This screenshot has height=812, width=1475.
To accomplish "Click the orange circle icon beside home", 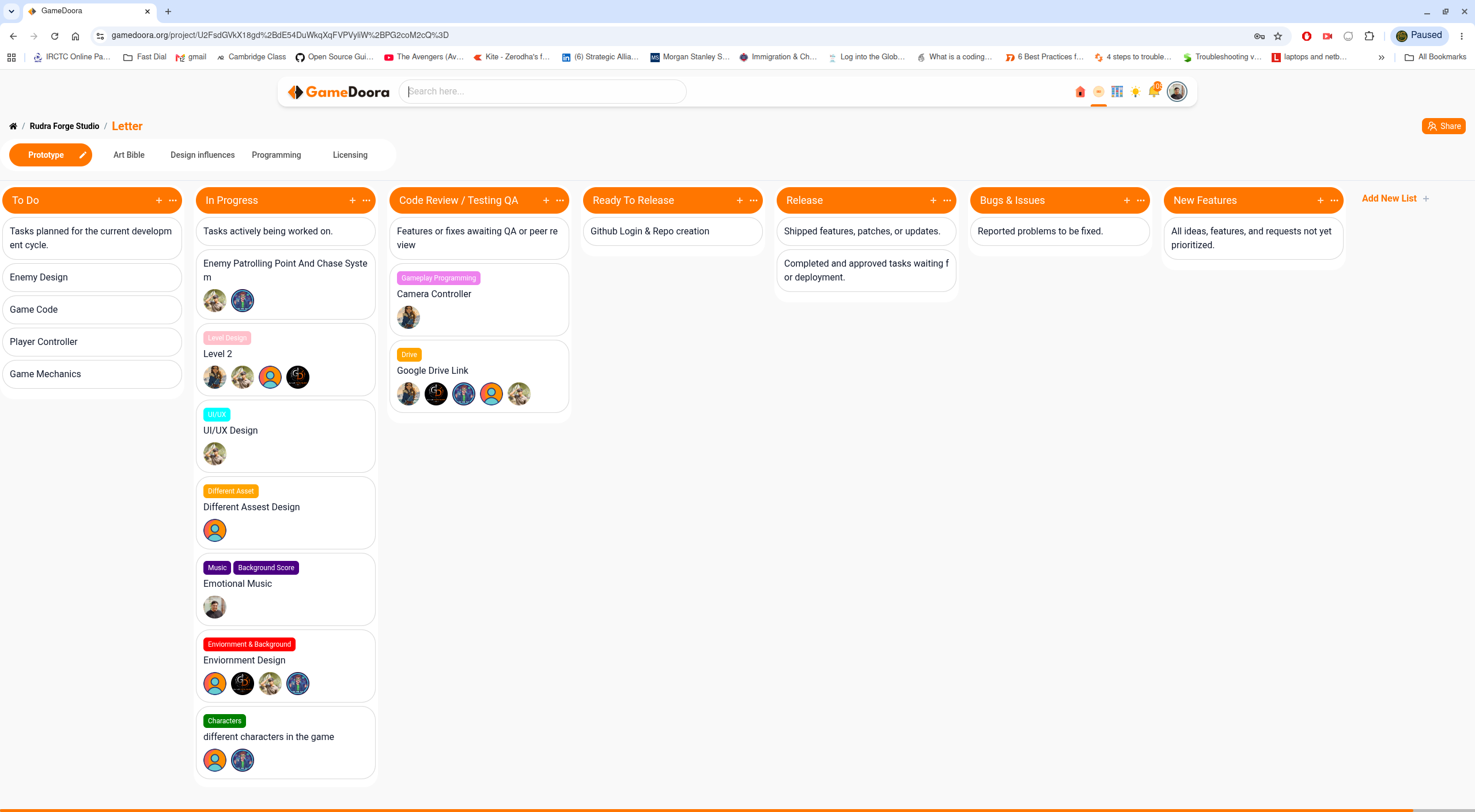I will (x=1099, y=92).
